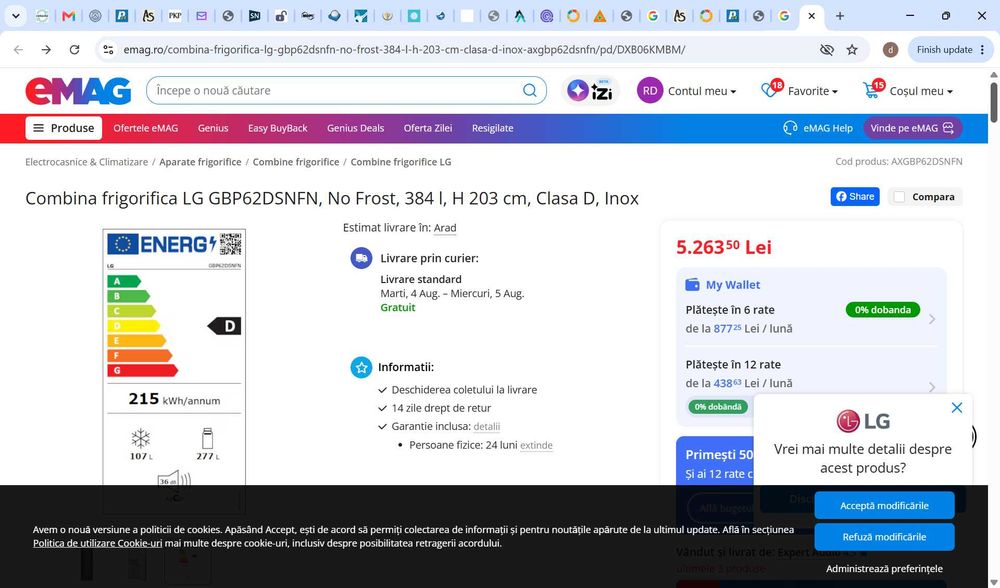
Task: Click the search magnifier icon
Action: [x=529, y=91]
